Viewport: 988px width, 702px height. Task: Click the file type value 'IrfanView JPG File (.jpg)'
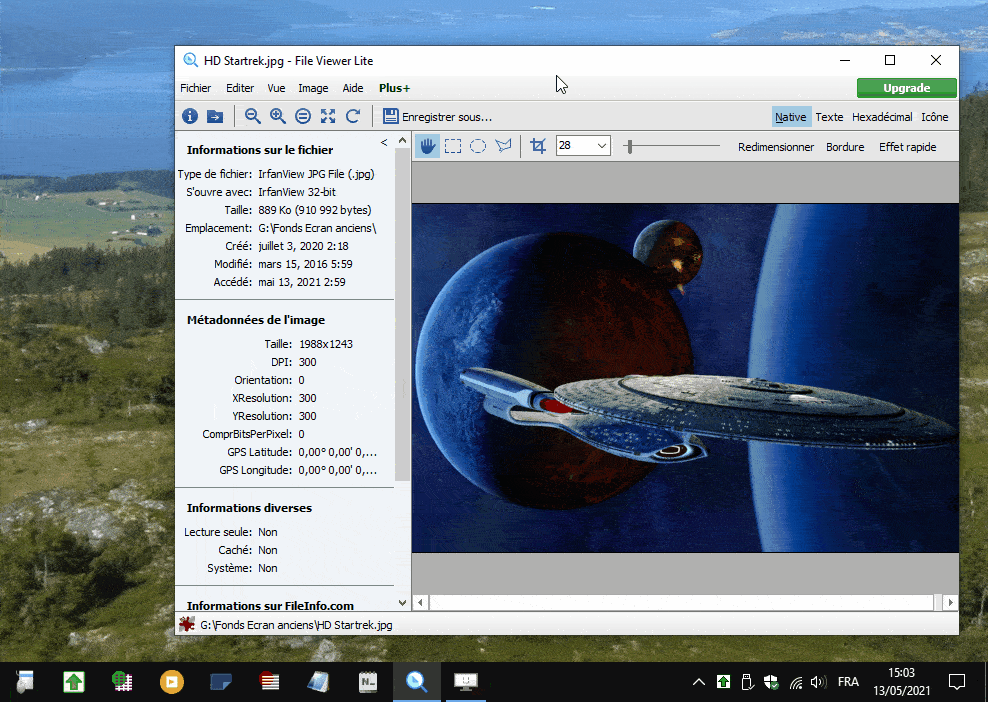click(x=316, y=174)
